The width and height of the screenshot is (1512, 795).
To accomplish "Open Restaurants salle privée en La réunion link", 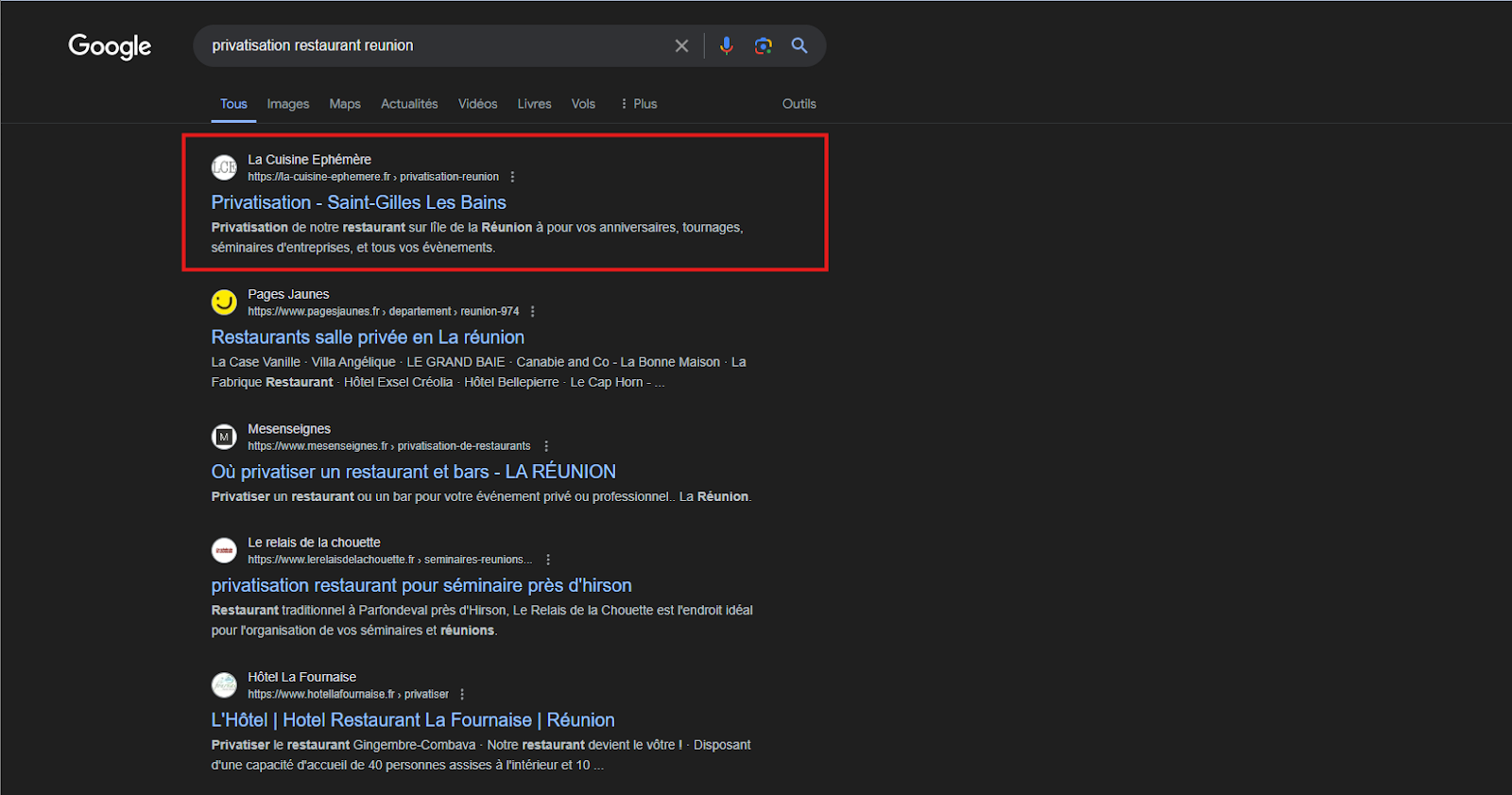I will (x=368, y=337).
